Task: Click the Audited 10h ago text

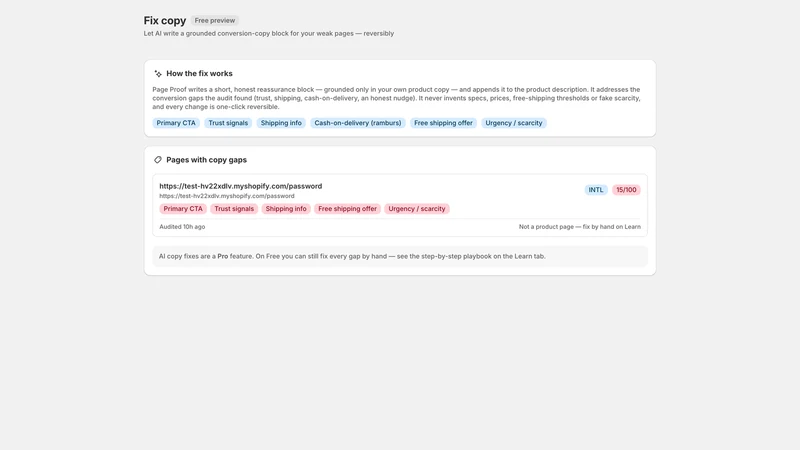Action: [182, 227]
